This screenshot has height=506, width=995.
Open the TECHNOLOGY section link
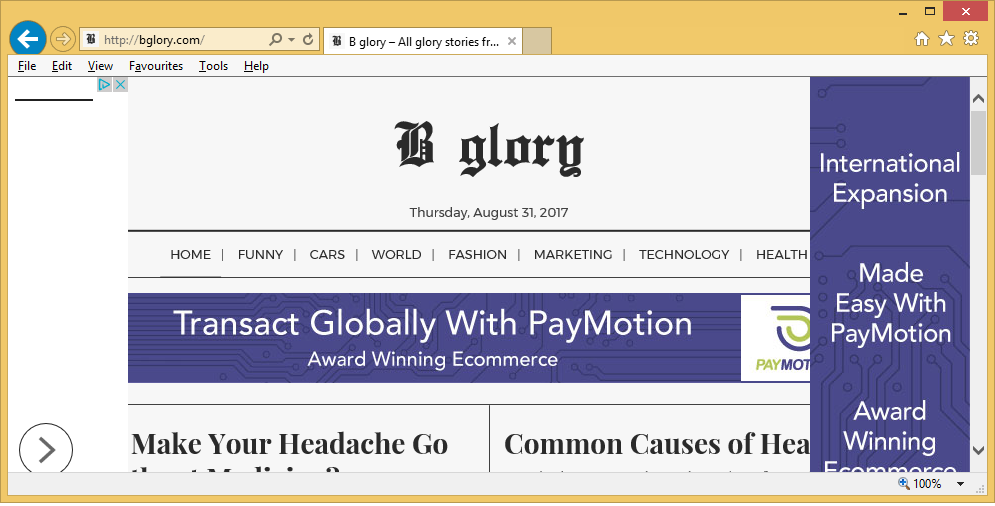pyautogui.click(x=684, y=255)
